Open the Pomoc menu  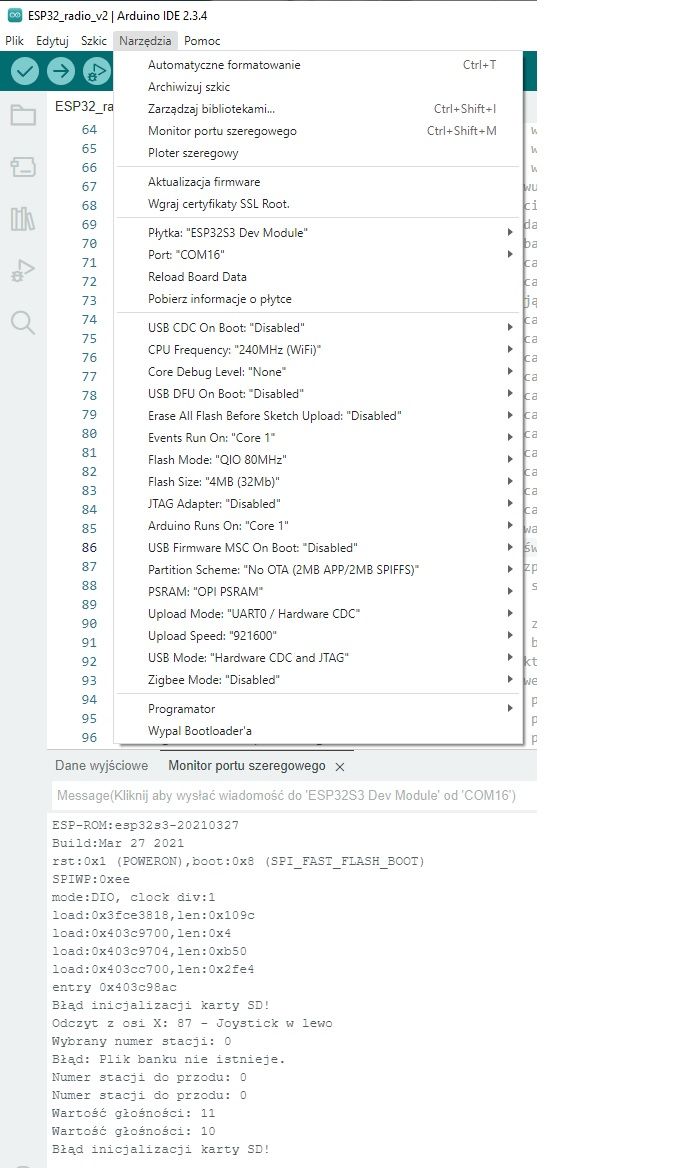(x=202, y=41)
